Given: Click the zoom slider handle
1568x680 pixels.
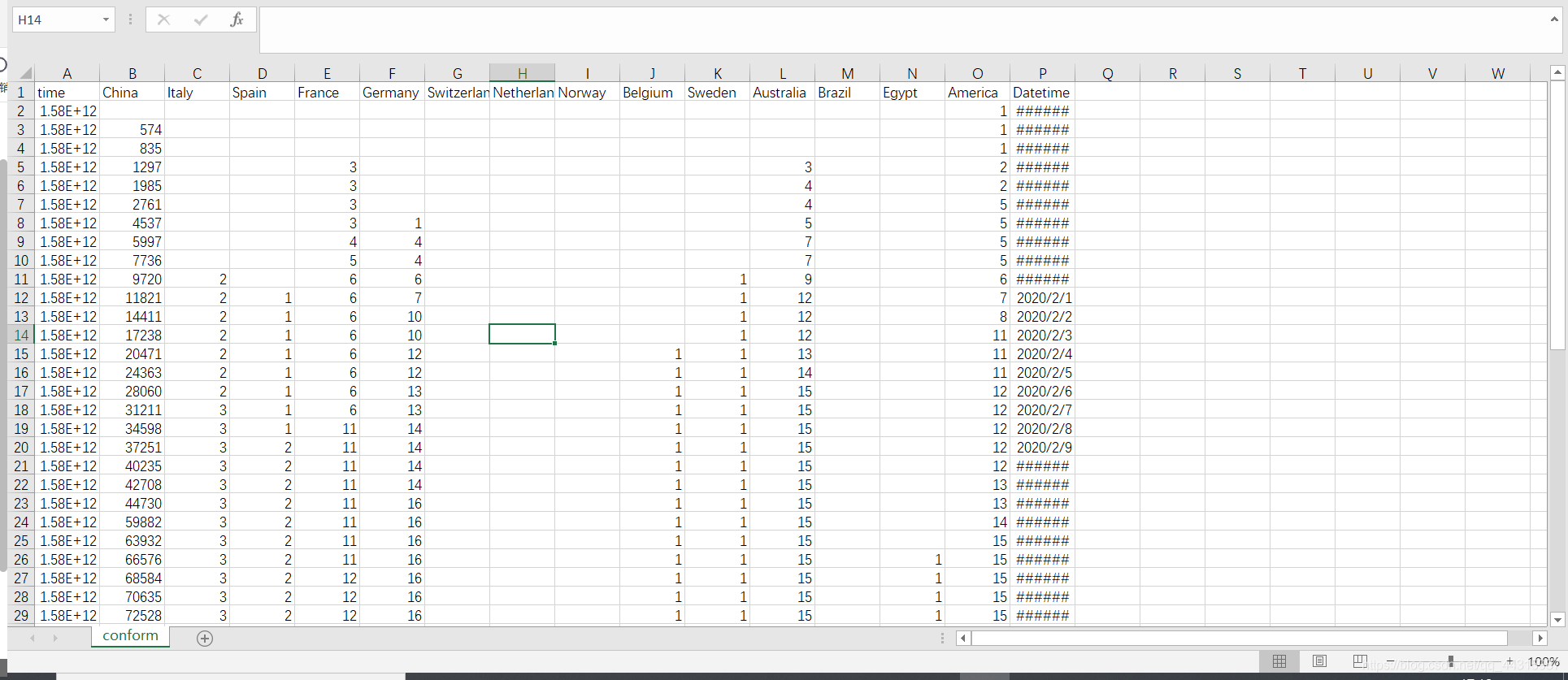Looking at the screenshot, I should 1451,661.
